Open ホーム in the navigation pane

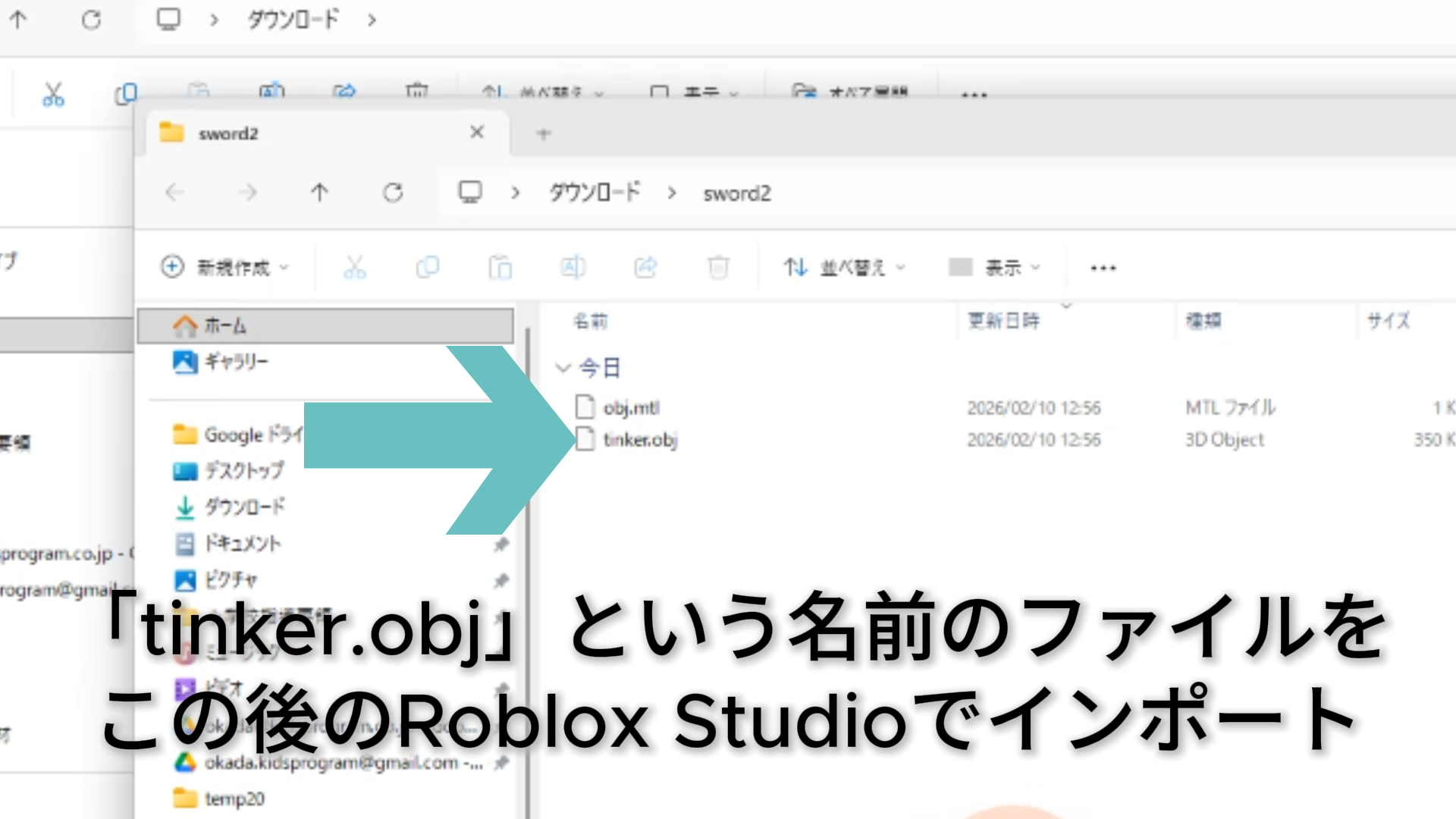click(225, 326)
